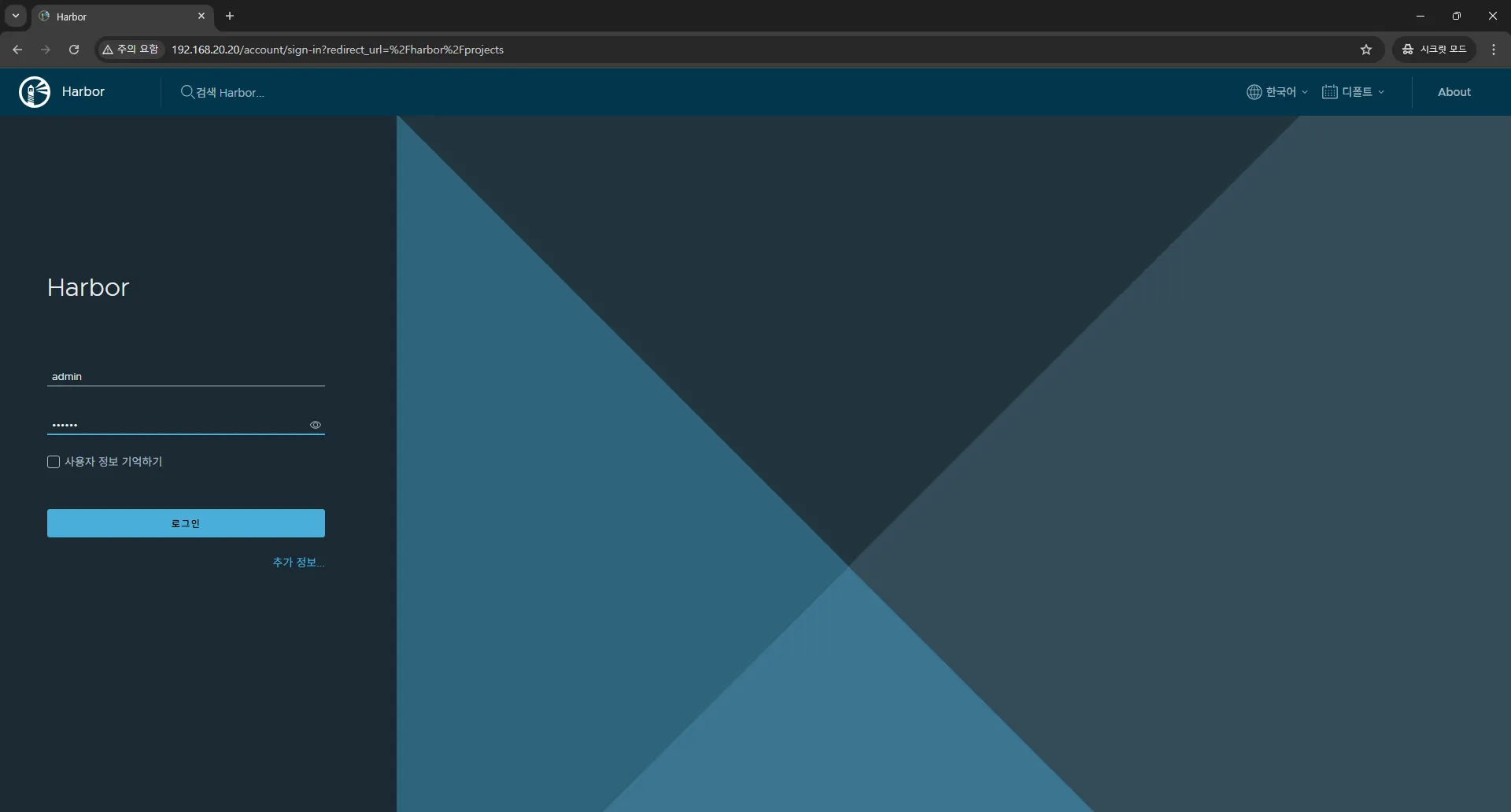Viewport: 1511px width, 812px height.
Task: Click the 주의 요함 security warning
Action: [131, 50]
